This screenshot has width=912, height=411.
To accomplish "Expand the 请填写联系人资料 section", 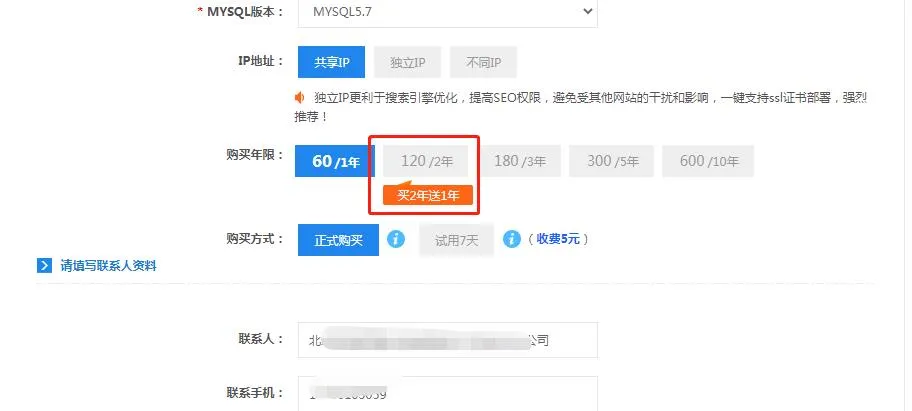I will [x=108, y=266].
